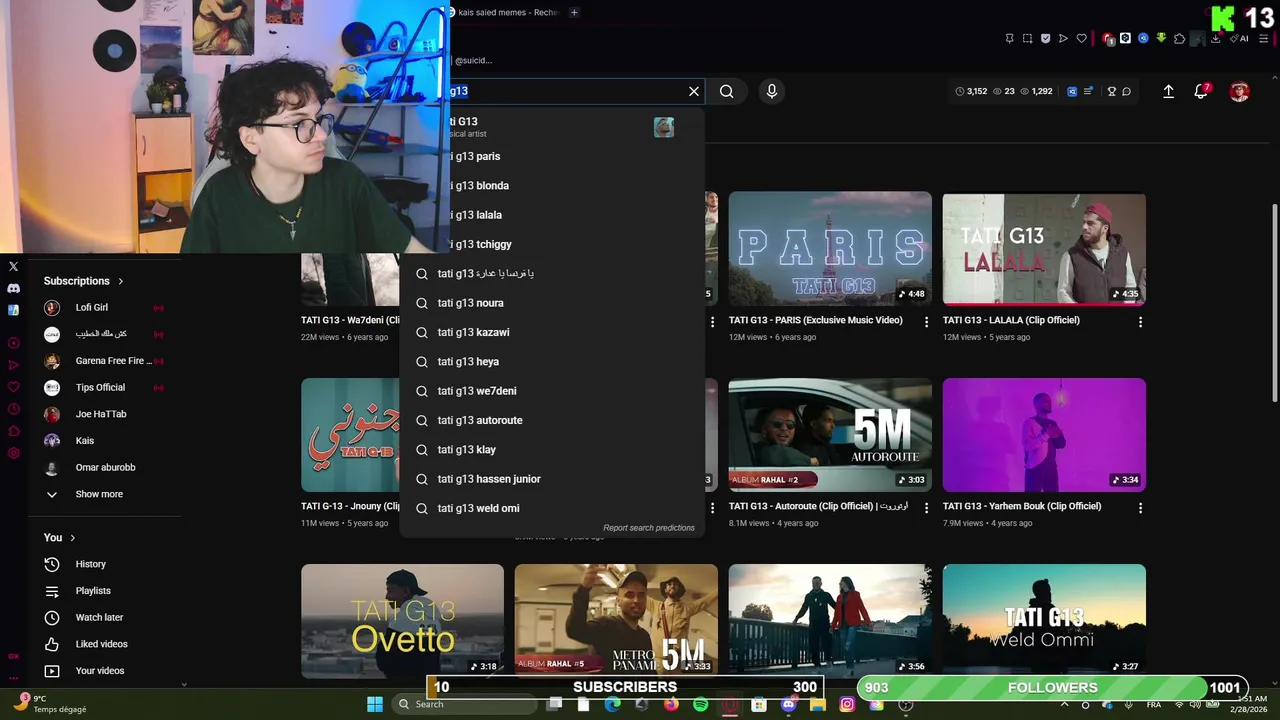Click the trophy icon in the stats bar
Viewport: 1280px width, 720px height.
[1111, 91]
